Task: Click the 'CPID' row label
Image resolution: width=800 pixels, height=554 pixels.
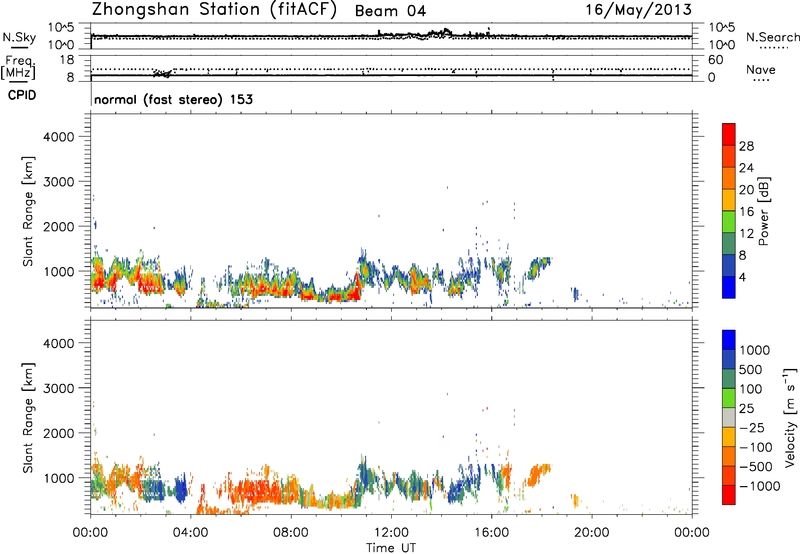Action: tap(22, 95)
